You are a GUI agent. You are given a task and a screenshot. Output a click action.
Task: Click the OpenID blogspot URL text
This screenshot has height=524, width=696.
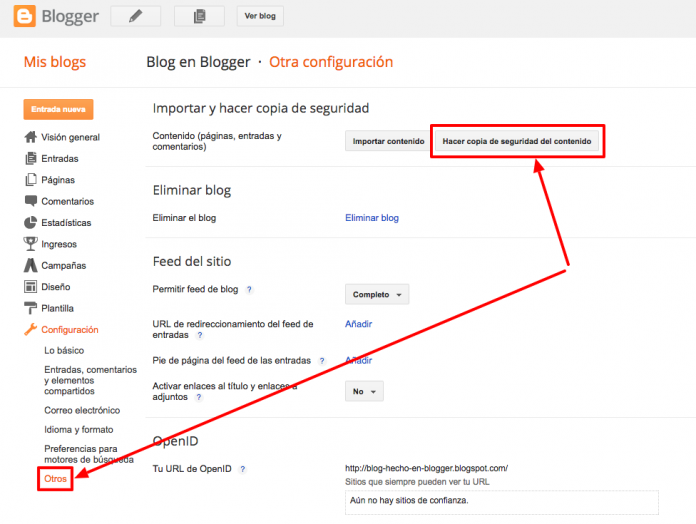[x=426, y=468]
